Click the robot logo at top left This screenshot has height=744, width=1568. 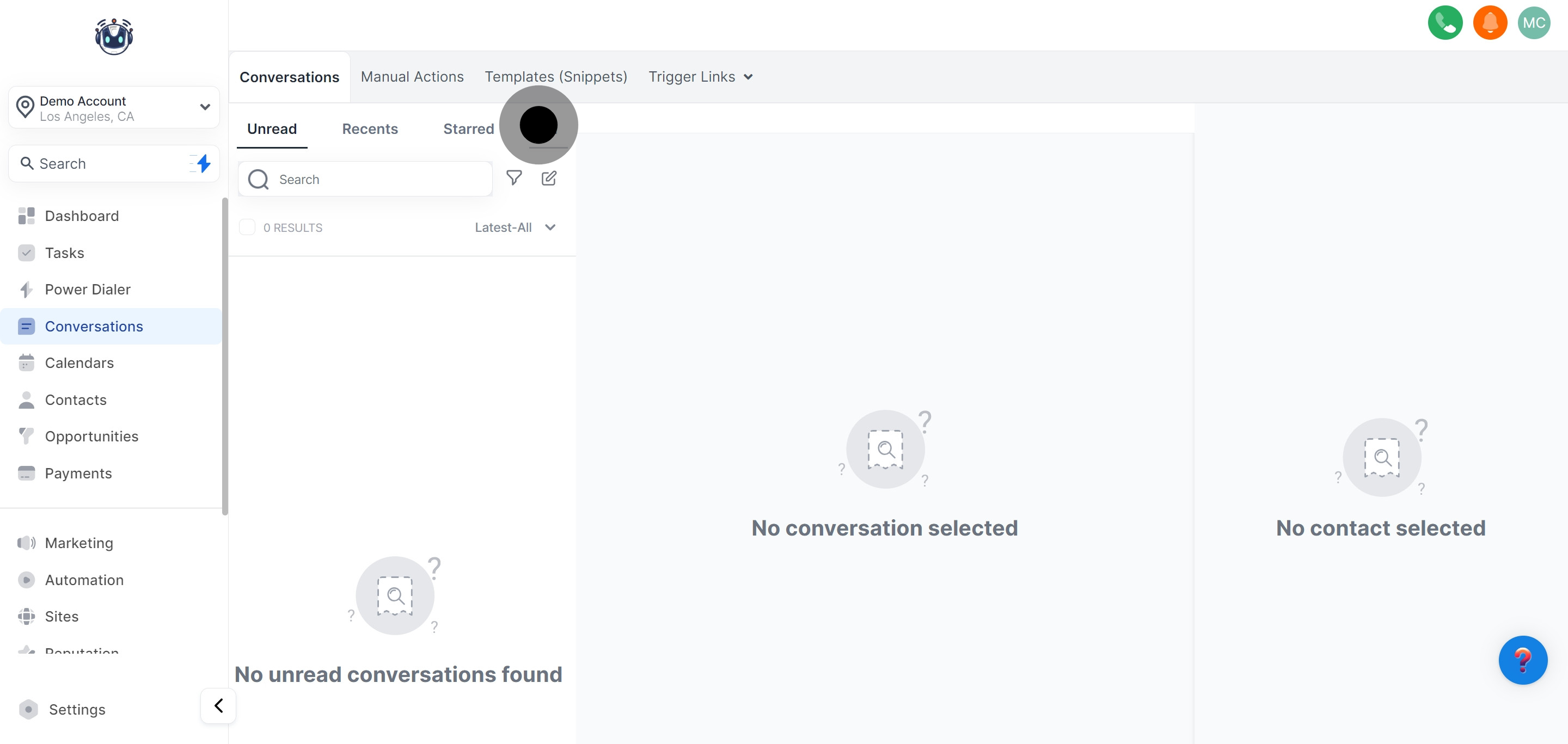114,36
